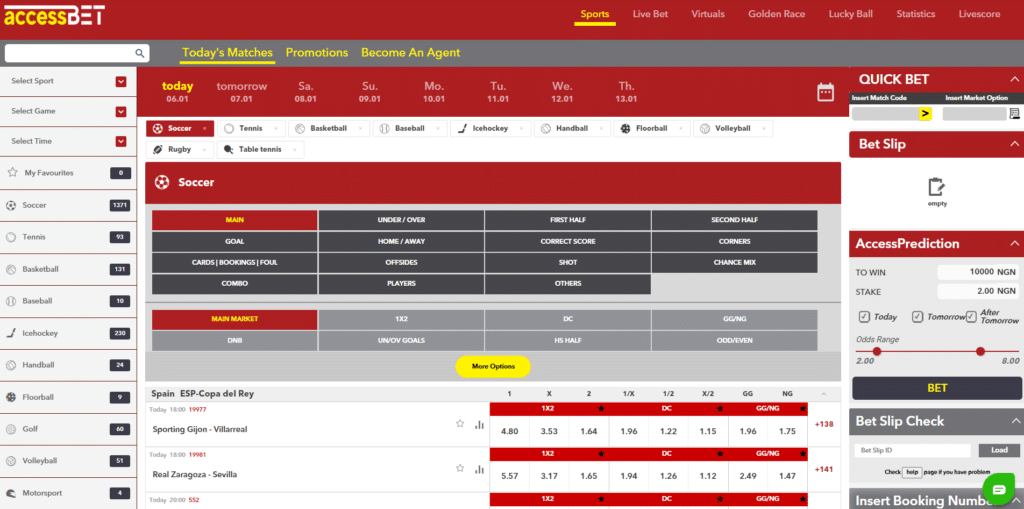Select the GG/NG market filter

point(734,320)
